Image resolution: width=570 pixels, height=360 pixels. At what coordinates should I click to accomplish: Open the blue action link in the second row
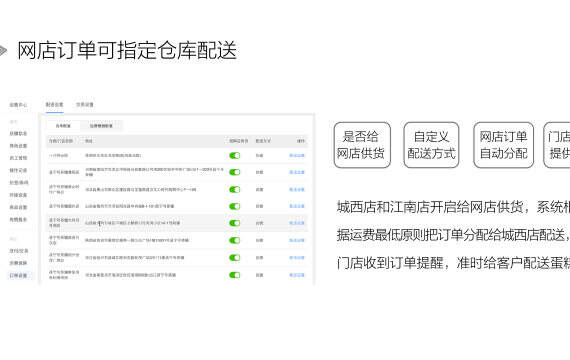point(297,172)
